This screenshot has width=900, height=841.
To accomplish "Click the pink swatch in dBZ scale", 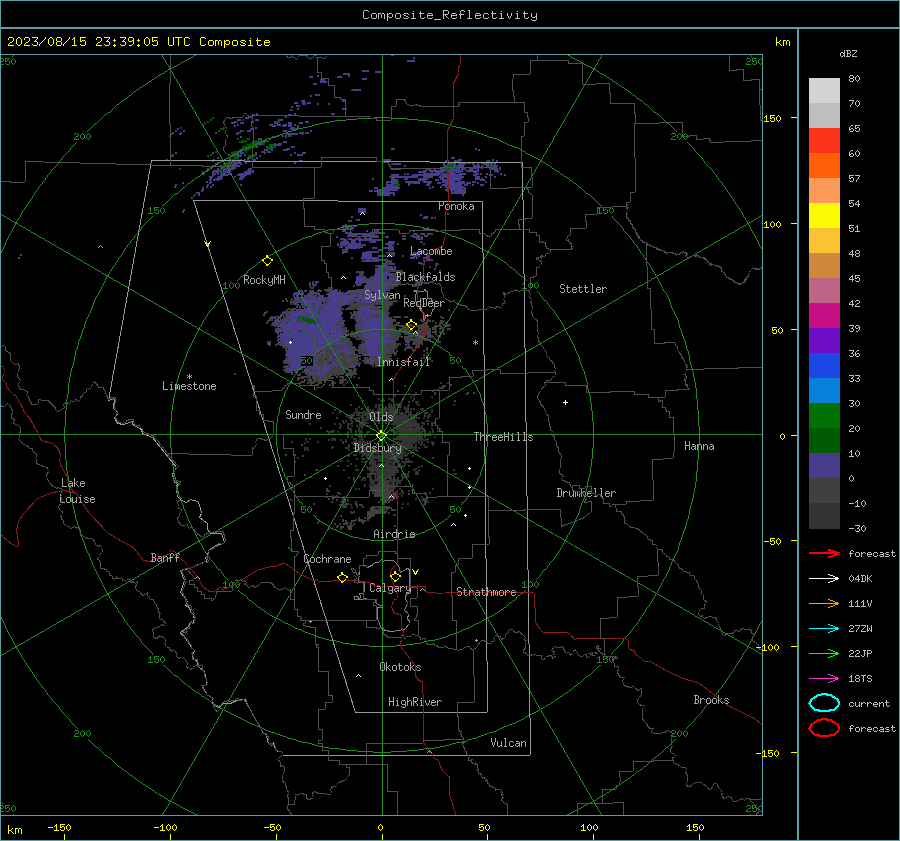I will (824, 290).
